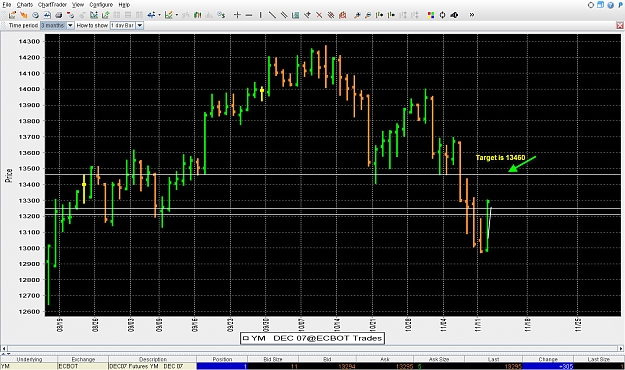Open the Configure menu

101,4
